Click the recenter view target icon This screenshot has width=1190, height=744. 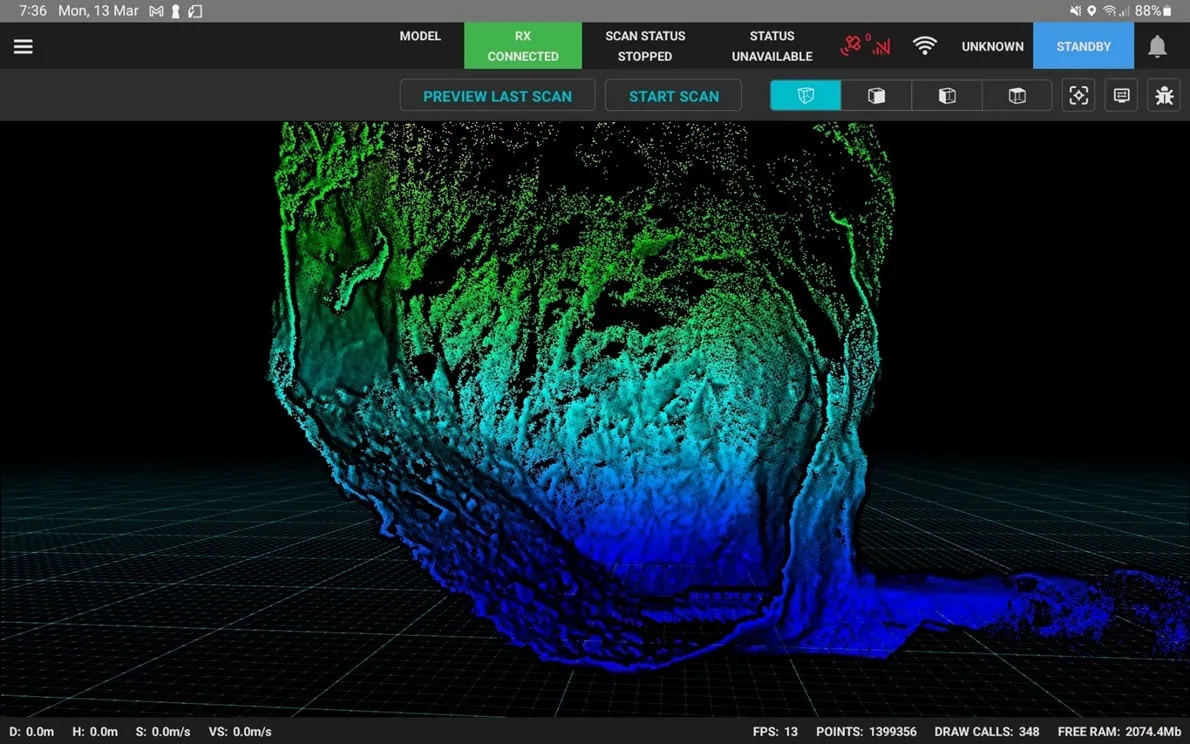point(1078,96)
